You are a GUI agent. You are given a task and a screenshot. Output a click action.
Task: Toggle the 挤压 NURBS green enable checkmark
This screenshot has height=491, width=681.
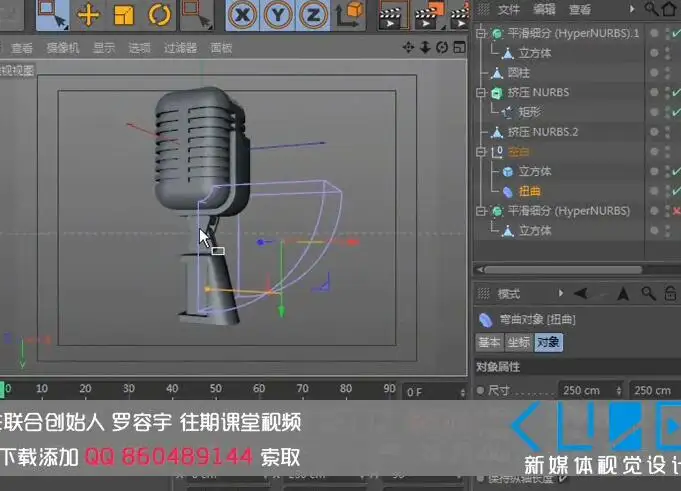point(676,92)
